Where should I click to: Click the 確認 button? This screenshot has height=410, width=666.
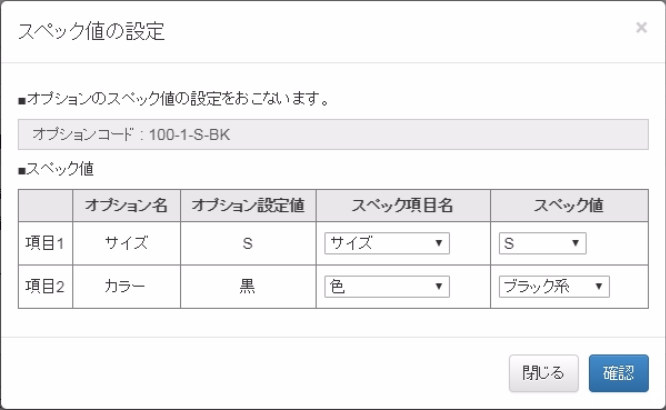pyautogui.click(x=618, y=373)
